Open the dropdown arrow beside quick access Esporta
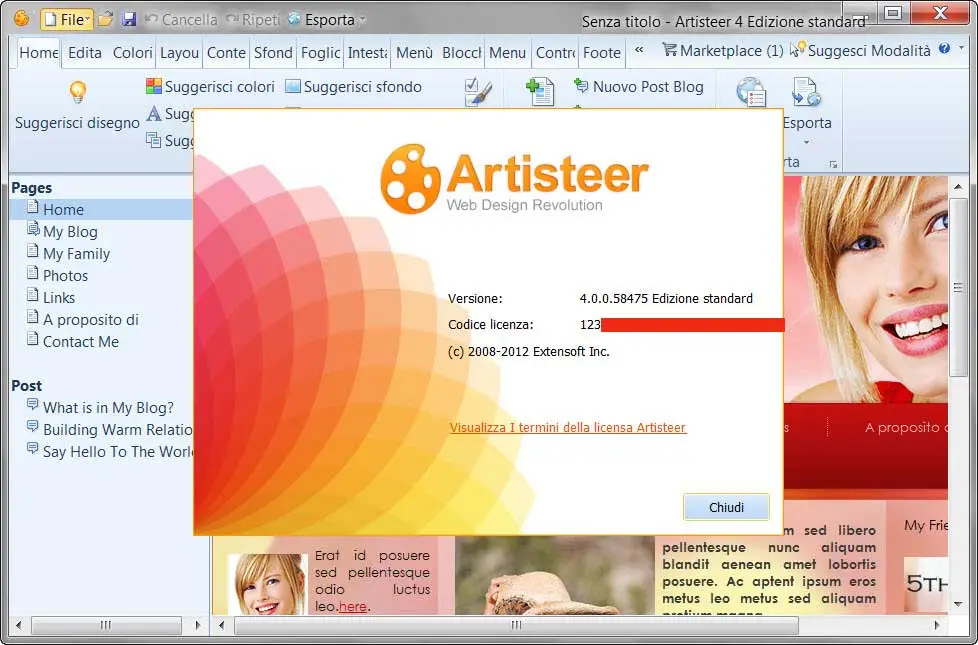The height and width of the screenshot is (645, 978). [x=362, y=20]
